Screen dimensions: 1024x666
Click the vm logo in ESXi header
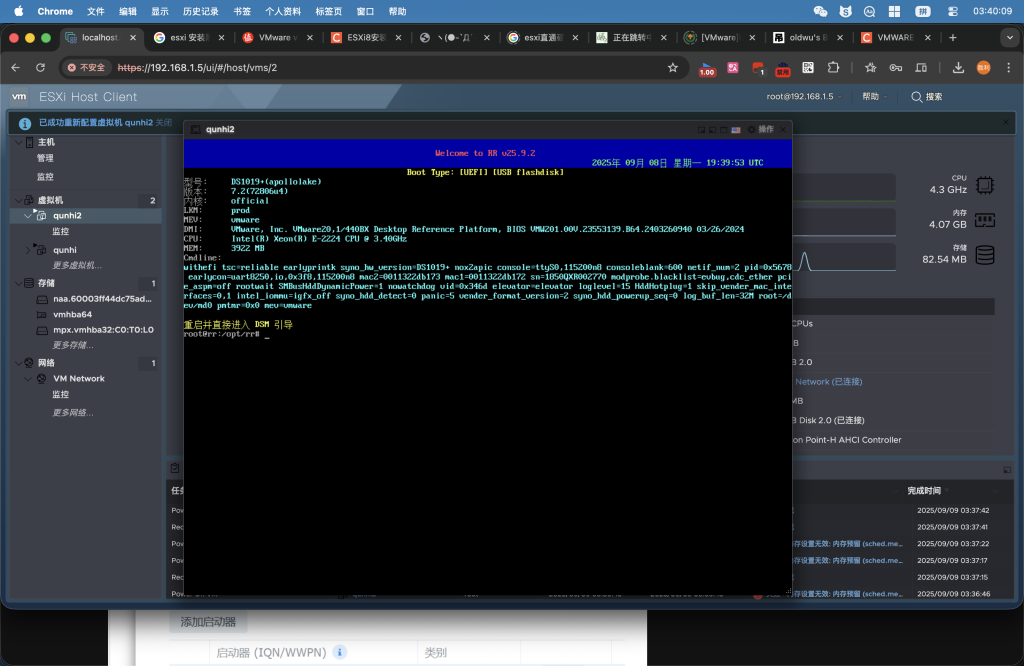(x=18, y=97)
